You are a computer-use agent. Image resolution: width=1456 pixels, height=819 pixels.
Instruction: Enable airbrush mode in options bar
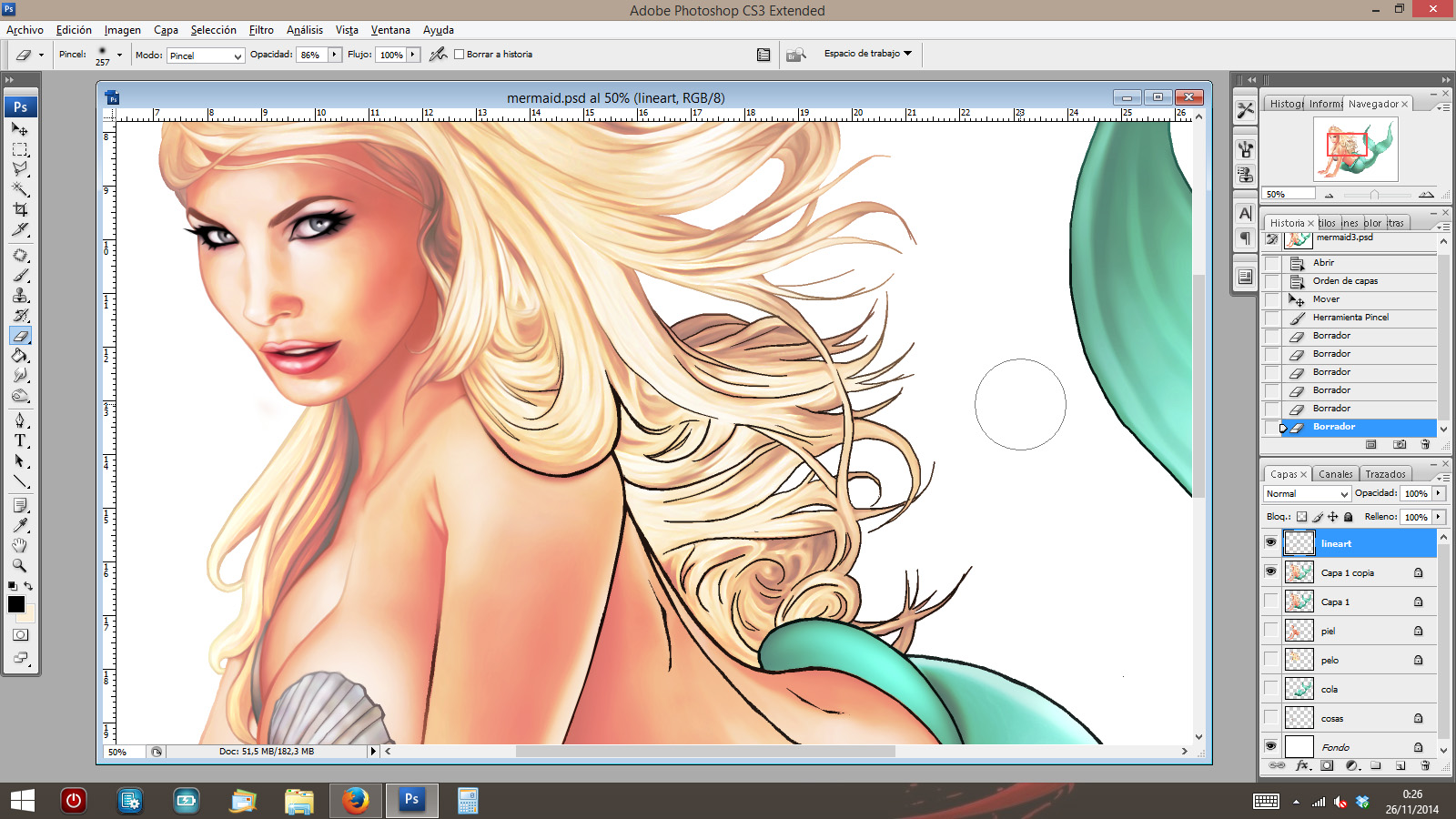tap(438, 55)
